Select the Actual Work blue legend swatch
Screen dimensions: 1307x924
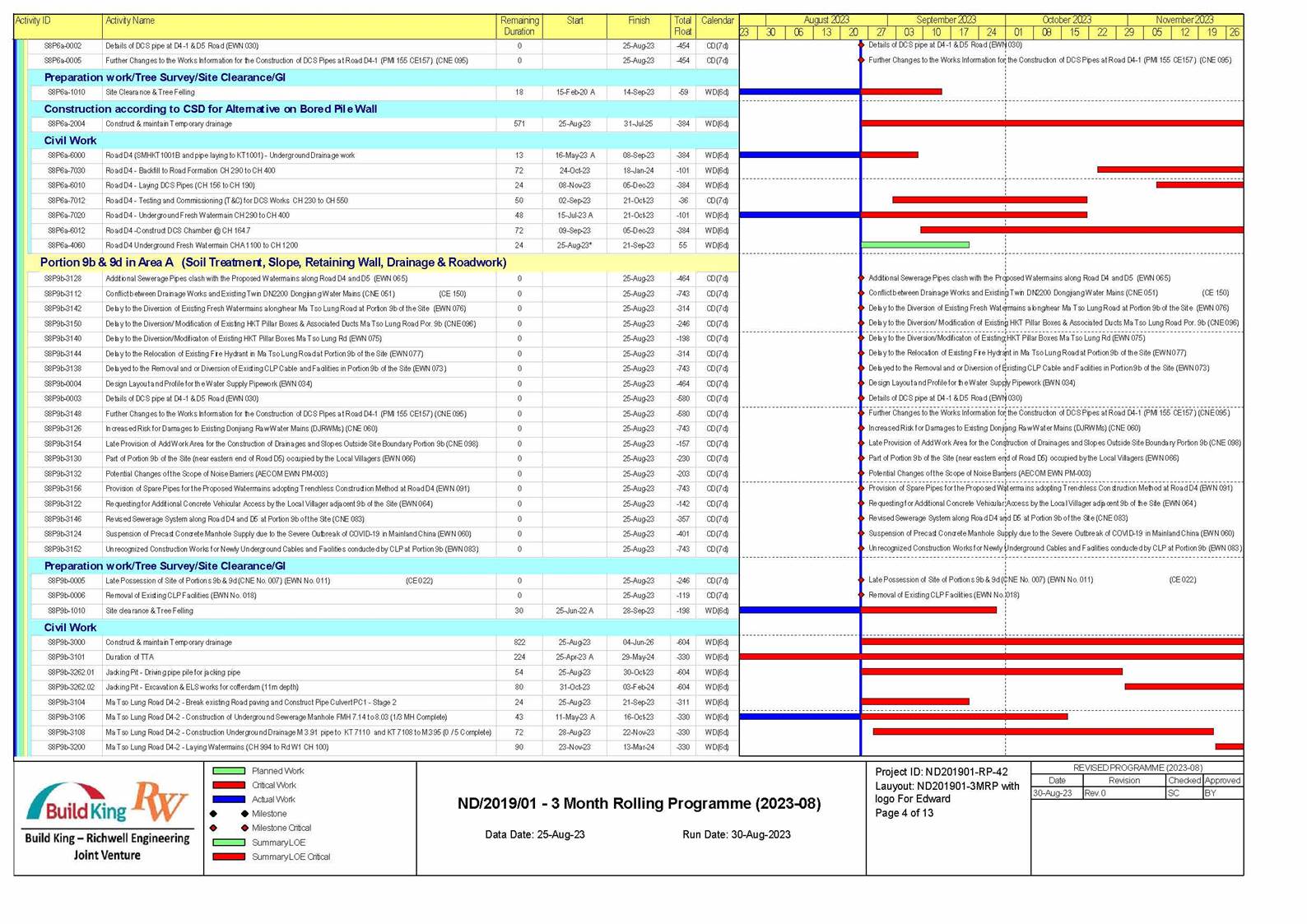[229, 799]
